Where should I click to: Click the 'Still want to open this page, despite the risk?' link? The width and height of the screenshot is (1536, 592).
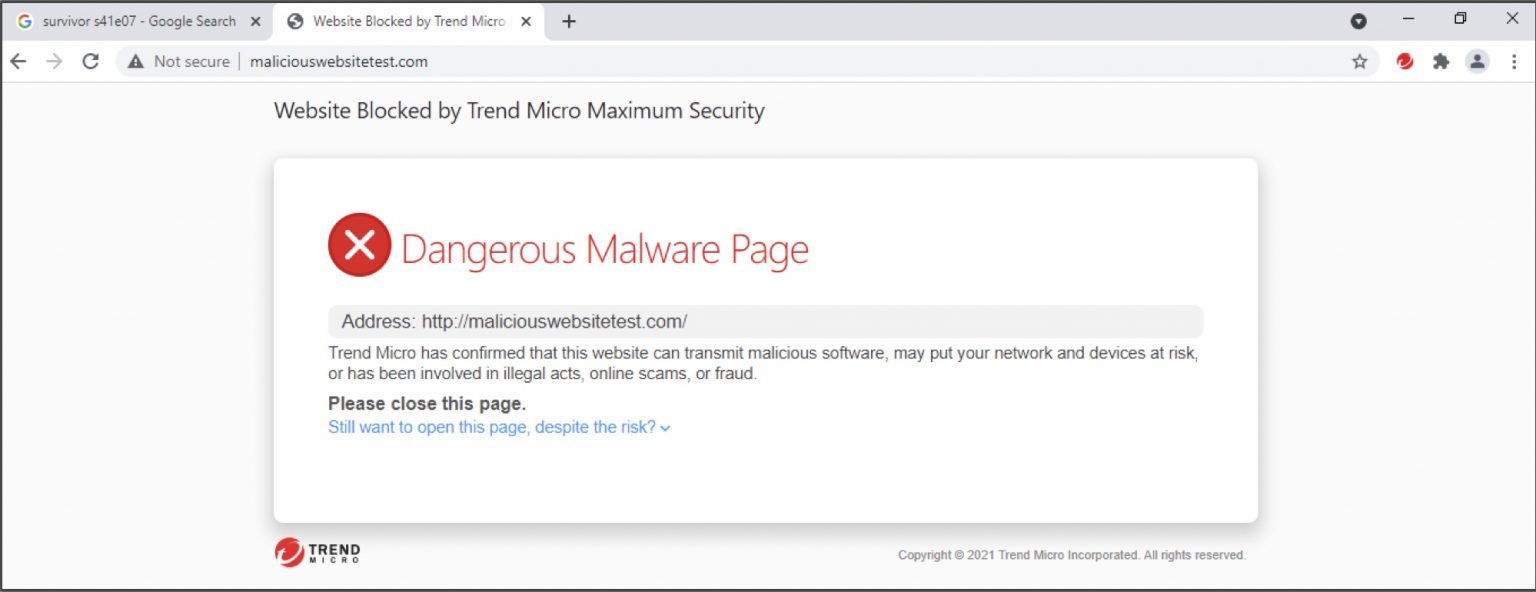[x=492, y=427]
